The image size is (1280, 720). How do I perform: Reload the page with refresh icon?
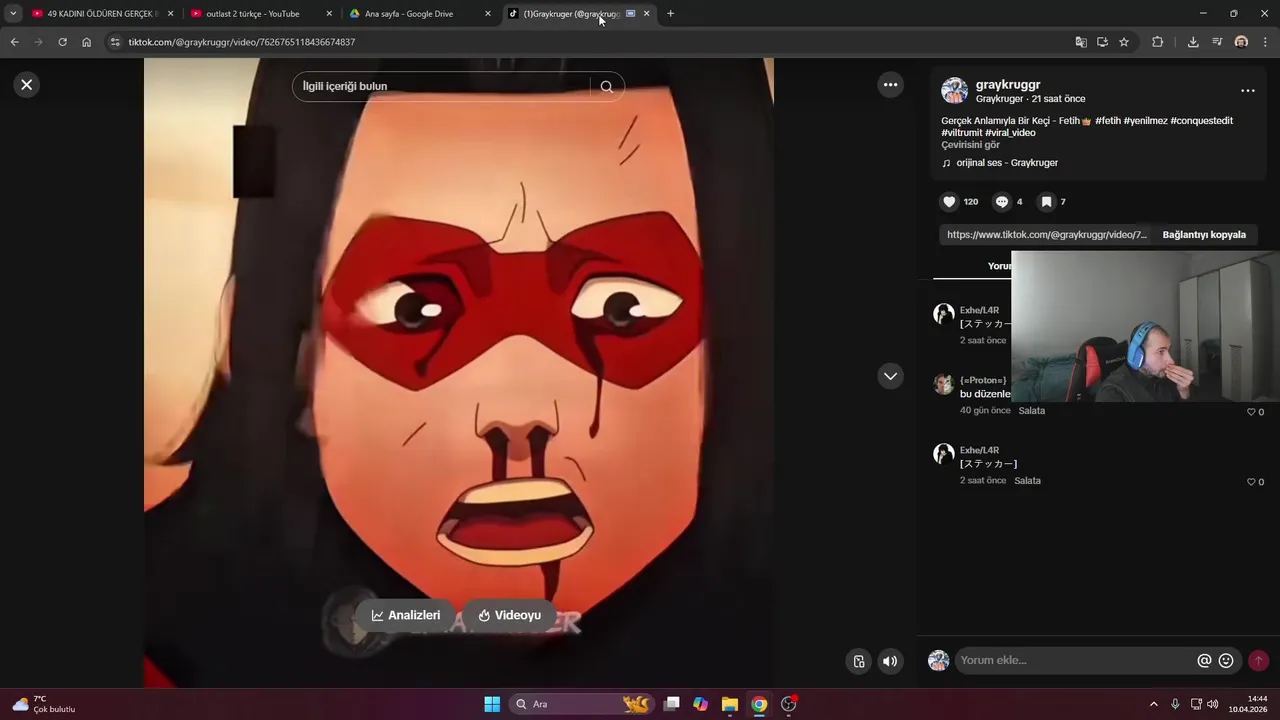pyautogui.click(x=62, y=42)
